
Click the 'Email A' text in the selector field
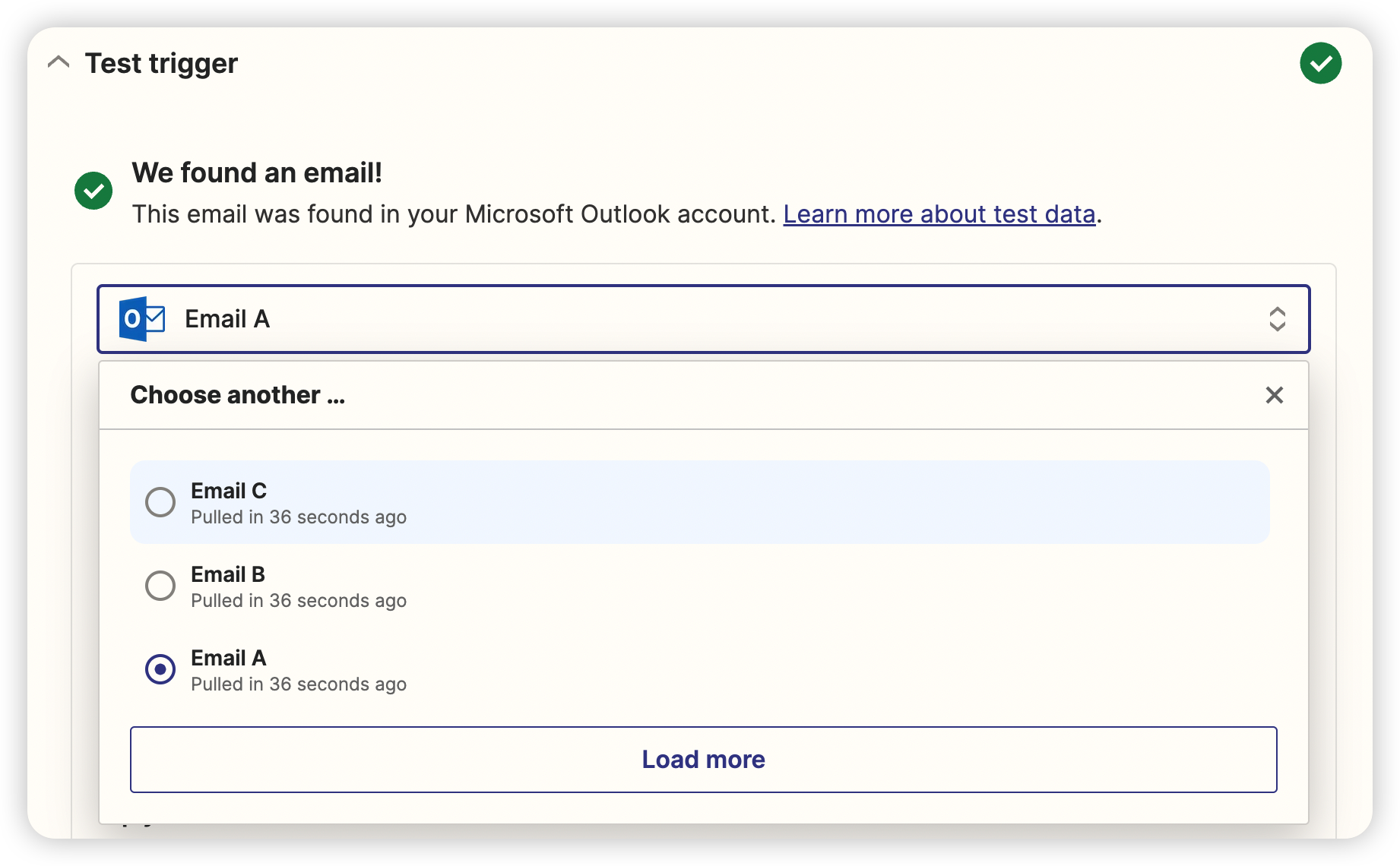[227, 319]
